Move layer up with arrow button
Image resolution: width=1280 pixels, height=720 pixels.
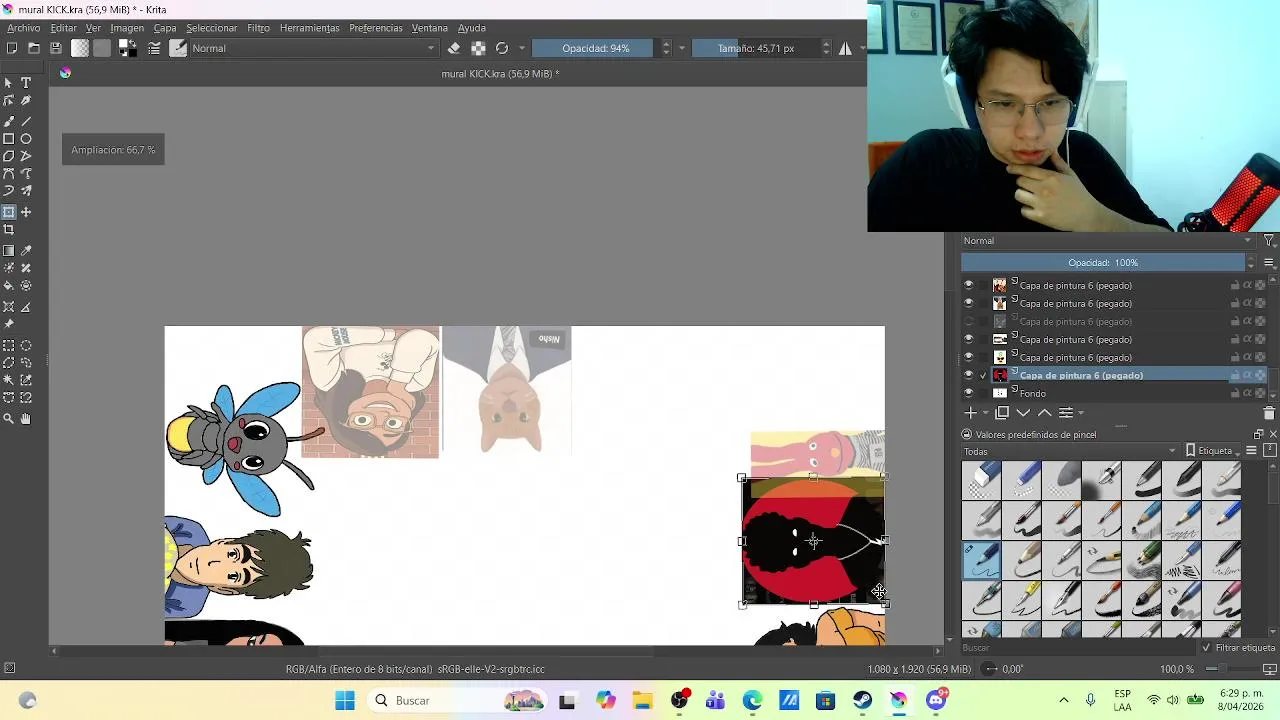coord(1044,412)
